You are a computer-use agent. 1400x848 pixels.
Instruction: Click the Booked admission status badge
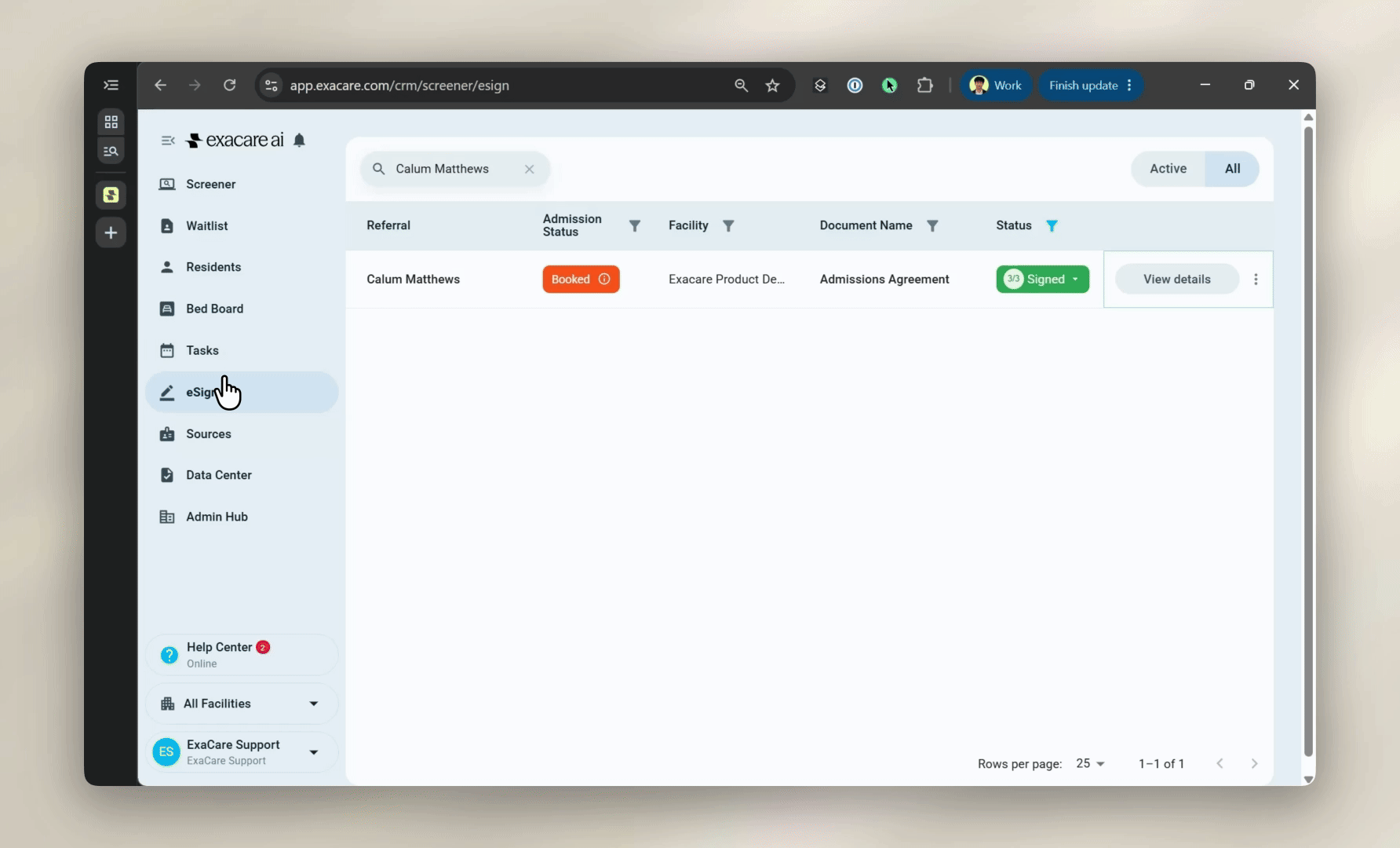pos(581,280)
